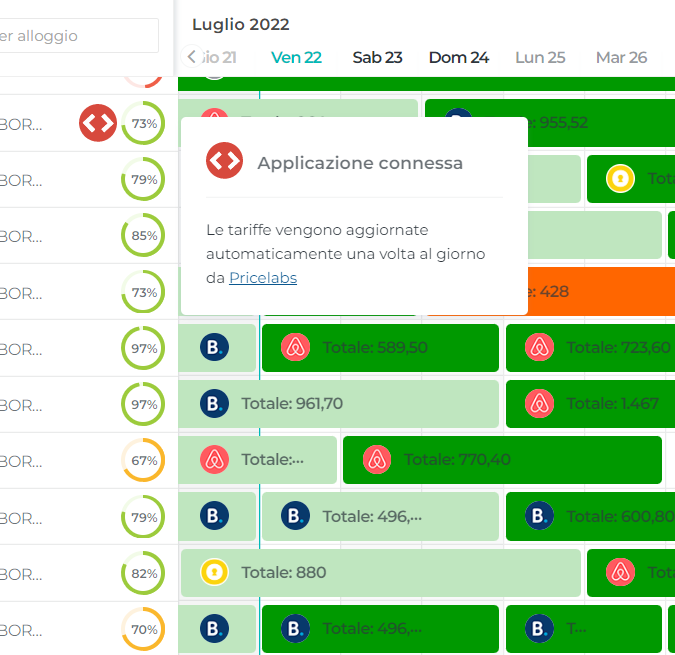Click the 67% orange occupancy ring
Viewport: 675px width, 655px height.
(x=143, y=460)
